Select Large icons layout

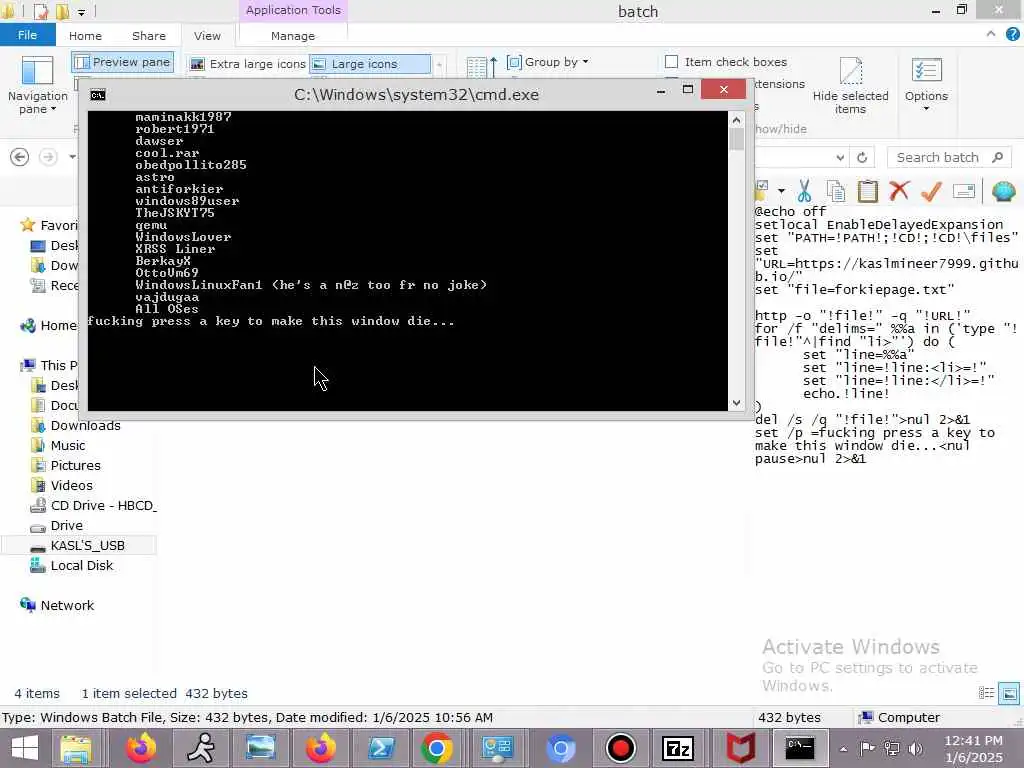point(370,64)
